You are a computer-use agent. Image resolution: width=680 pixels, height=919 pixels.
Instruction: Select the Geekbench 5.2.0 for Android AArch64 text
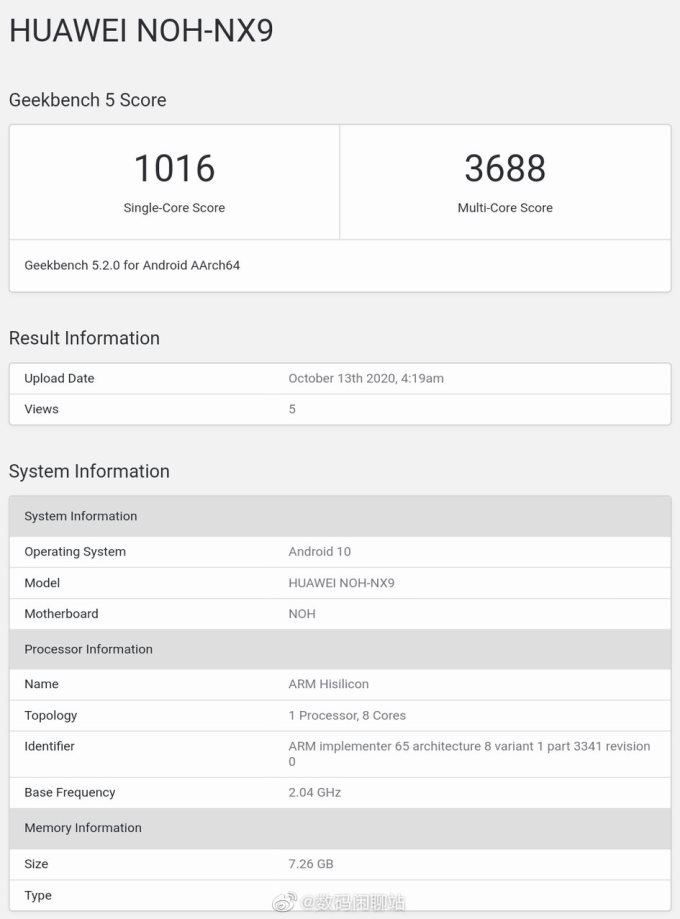tap(132, 265)
